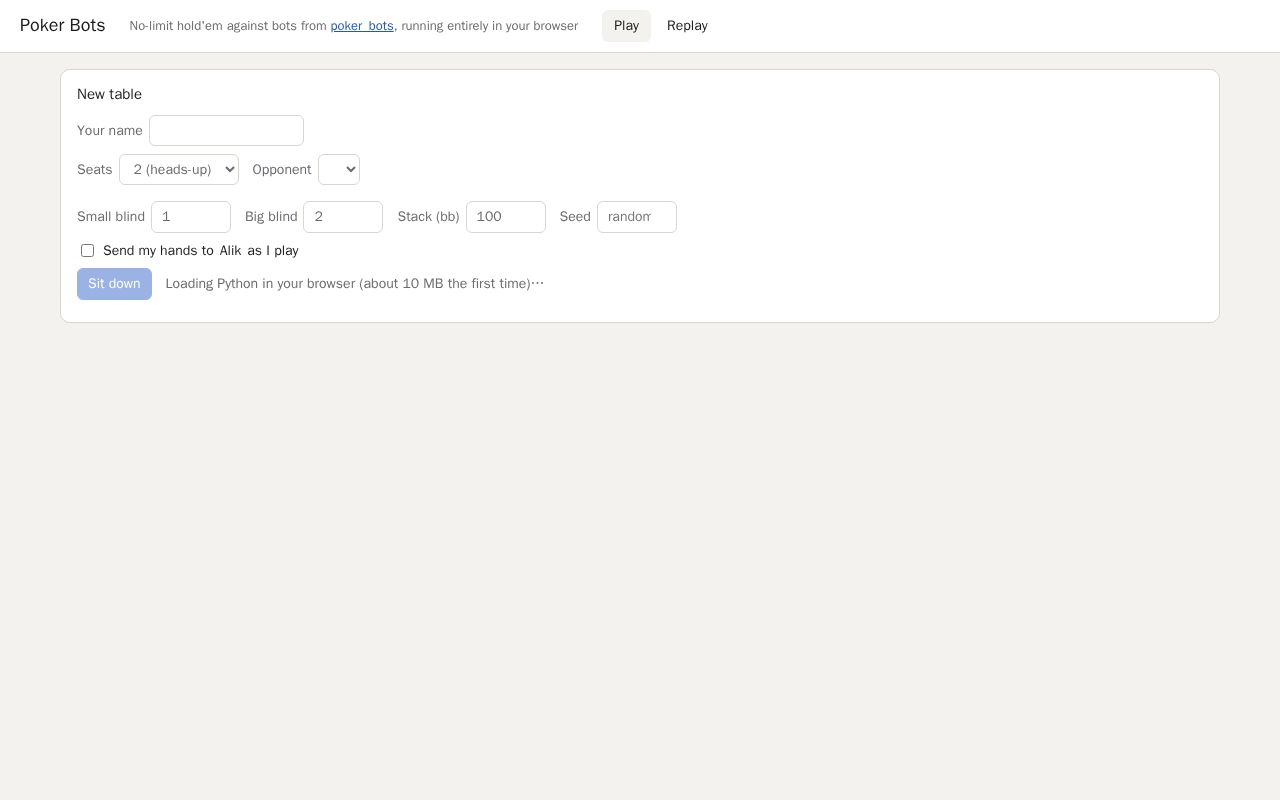
Task: Open the Opponent dropdown
Action: [x=339, y=170]
